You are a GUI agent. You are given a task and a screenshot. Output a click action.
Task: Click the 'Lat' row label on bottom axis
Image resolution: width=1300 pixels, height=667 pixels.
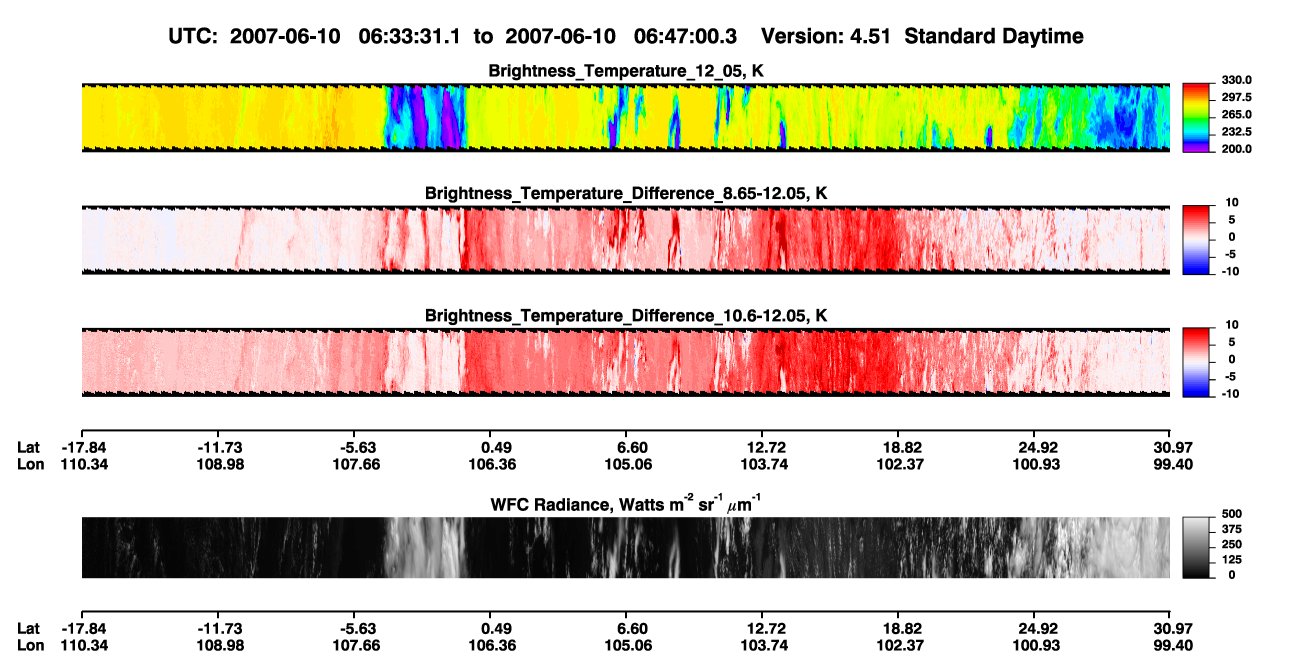[28, 629]
